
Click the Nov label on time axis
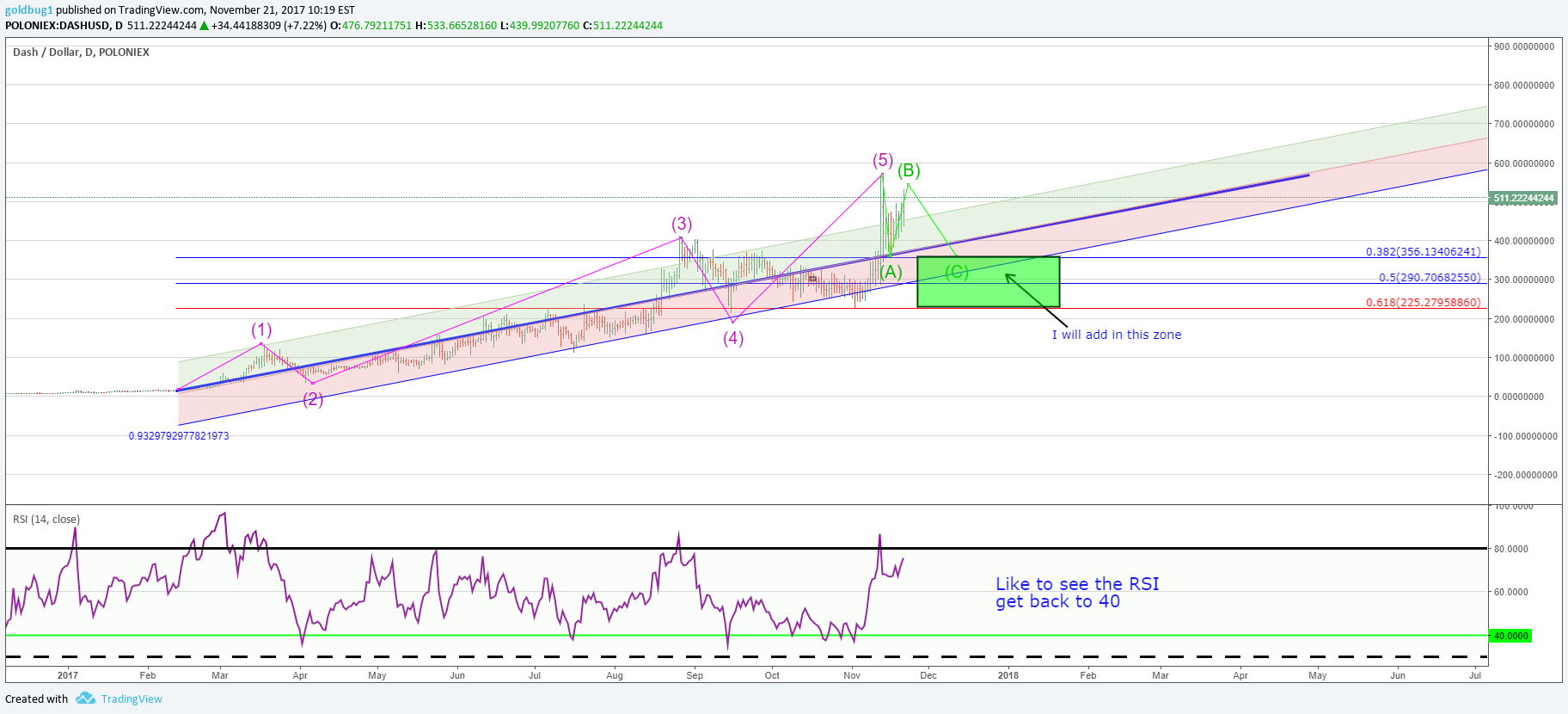coord(852,675)
